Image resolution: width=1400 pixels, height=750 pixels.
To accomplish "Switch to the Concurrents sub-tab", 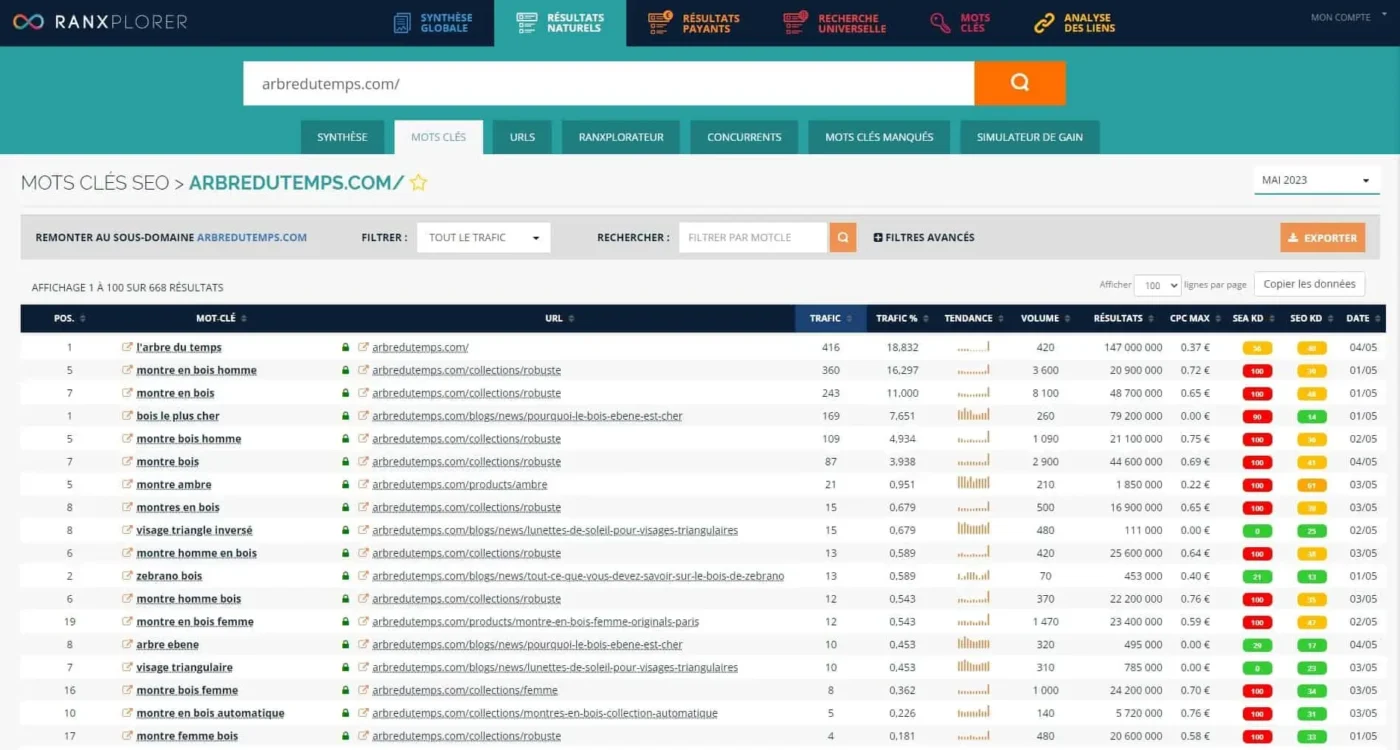I will click(744, 137).
